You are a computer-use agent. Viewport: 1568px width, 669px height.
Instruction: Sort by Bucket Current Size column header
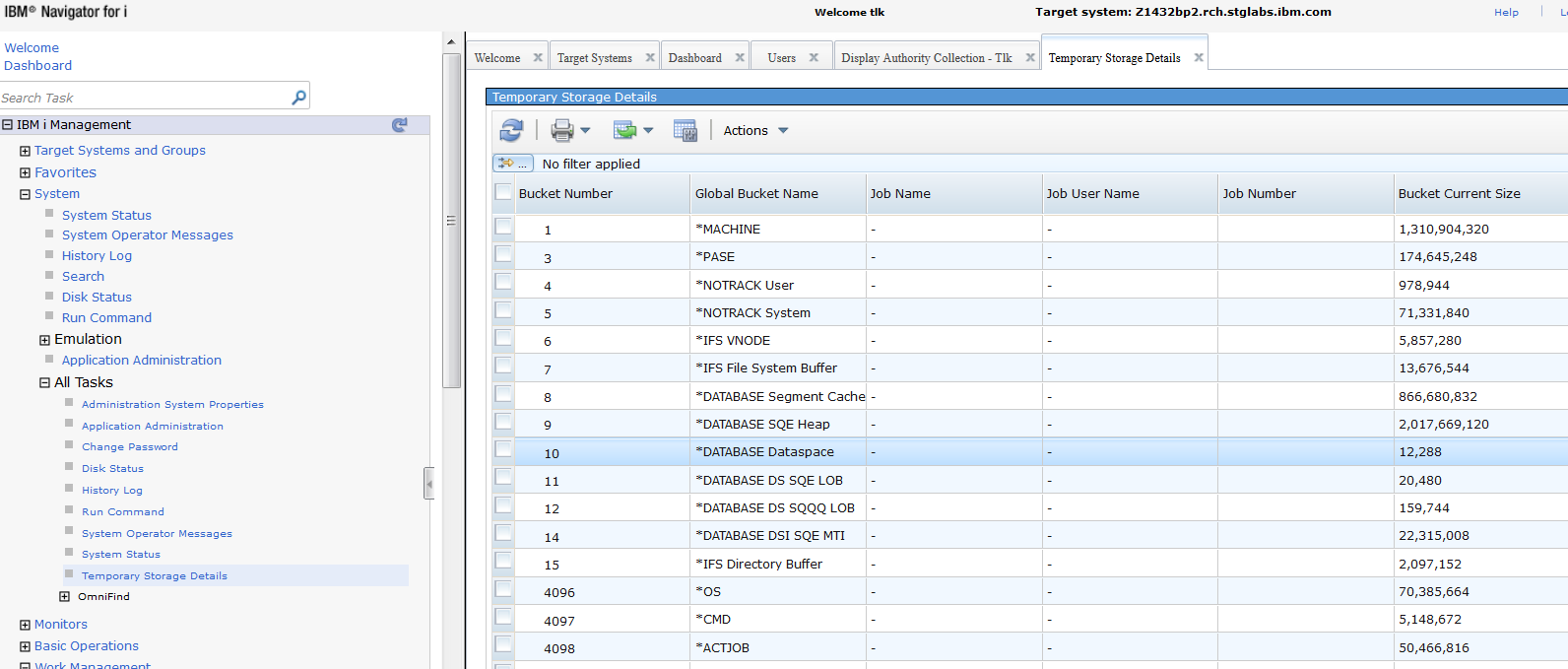pos(1459,193)
